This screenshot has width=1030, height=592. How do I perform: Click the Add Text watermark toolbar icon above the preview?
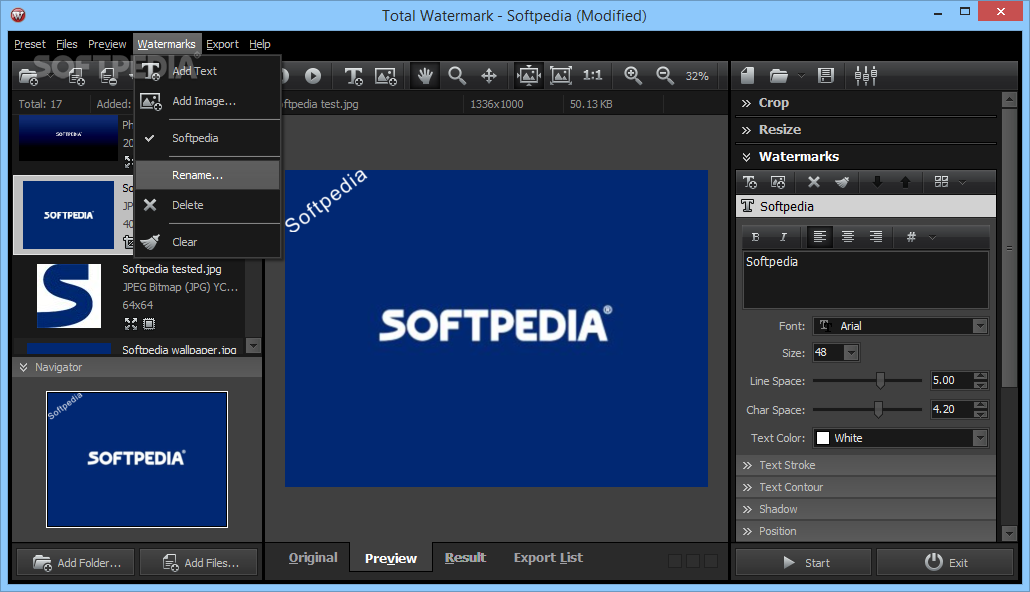tap(354, 76)
